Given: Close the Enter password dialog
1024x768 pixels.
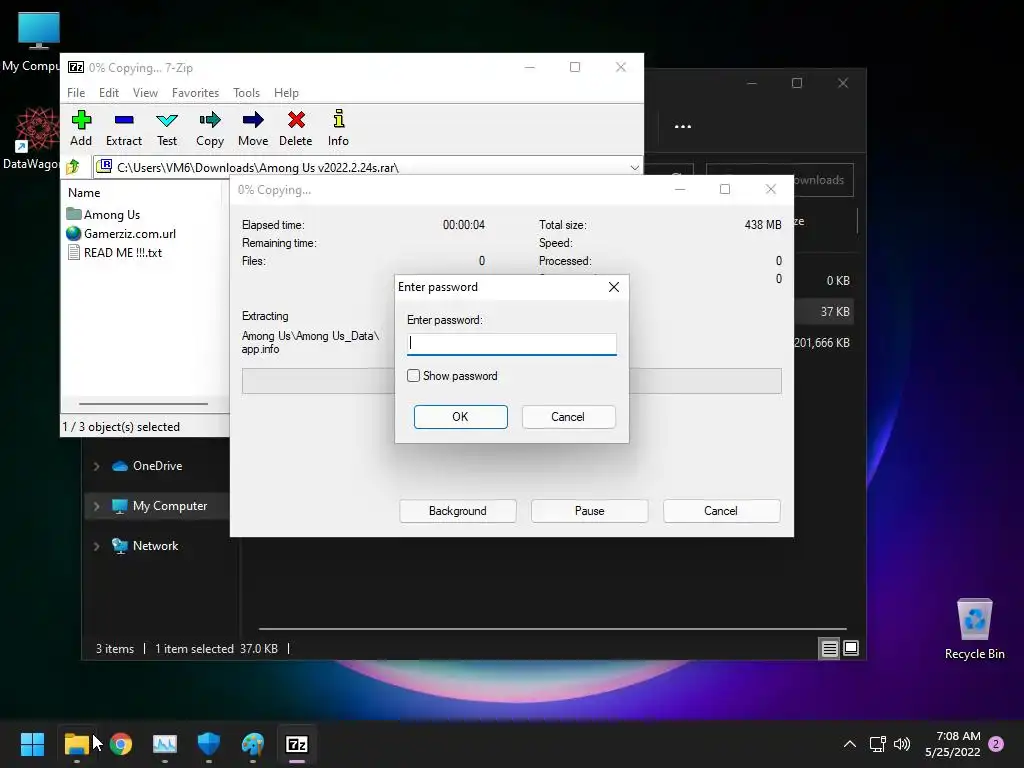Looking at the screenshot, I should tap(613, 287).
